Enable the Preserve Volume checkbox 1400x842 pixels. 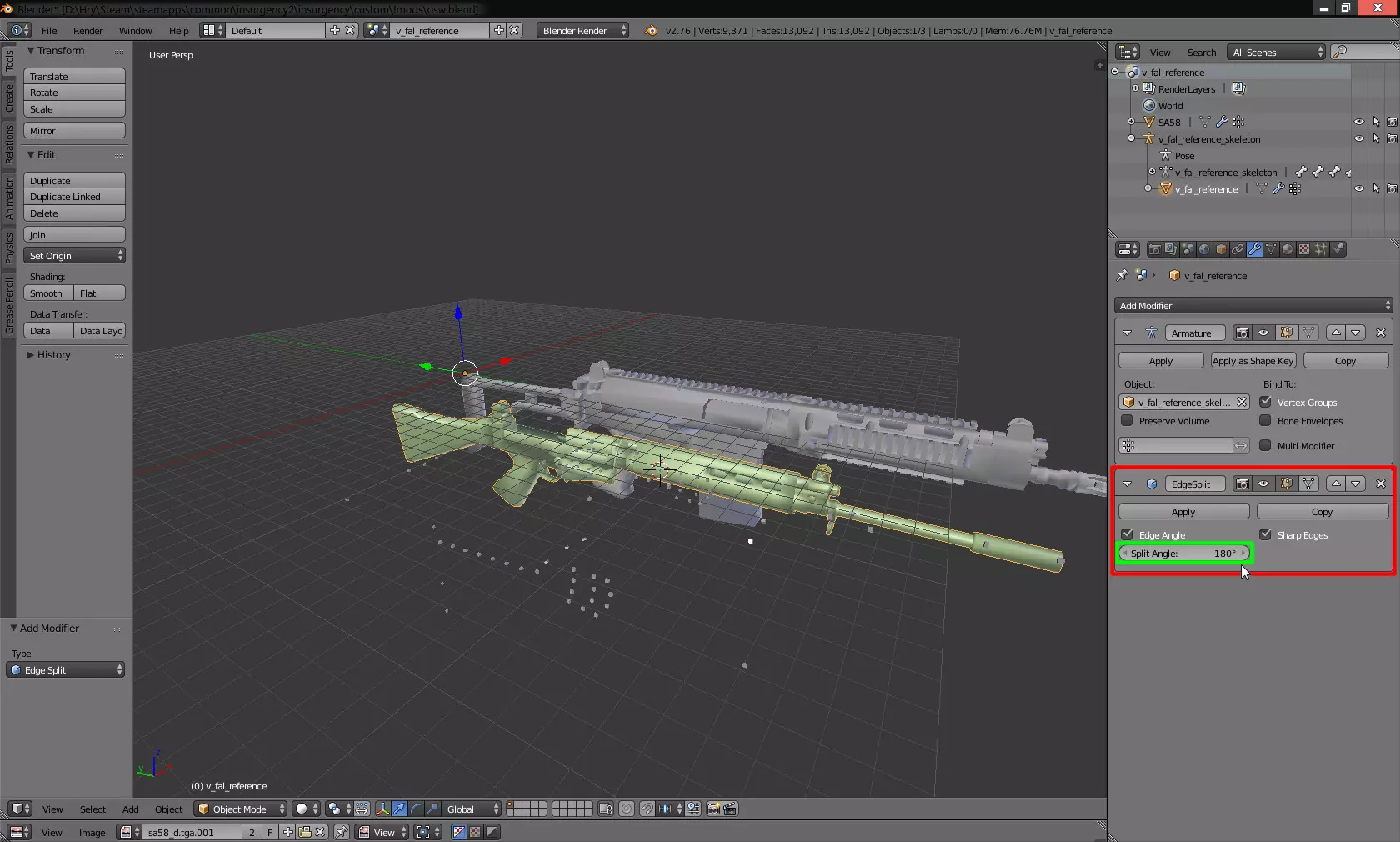1127,421
